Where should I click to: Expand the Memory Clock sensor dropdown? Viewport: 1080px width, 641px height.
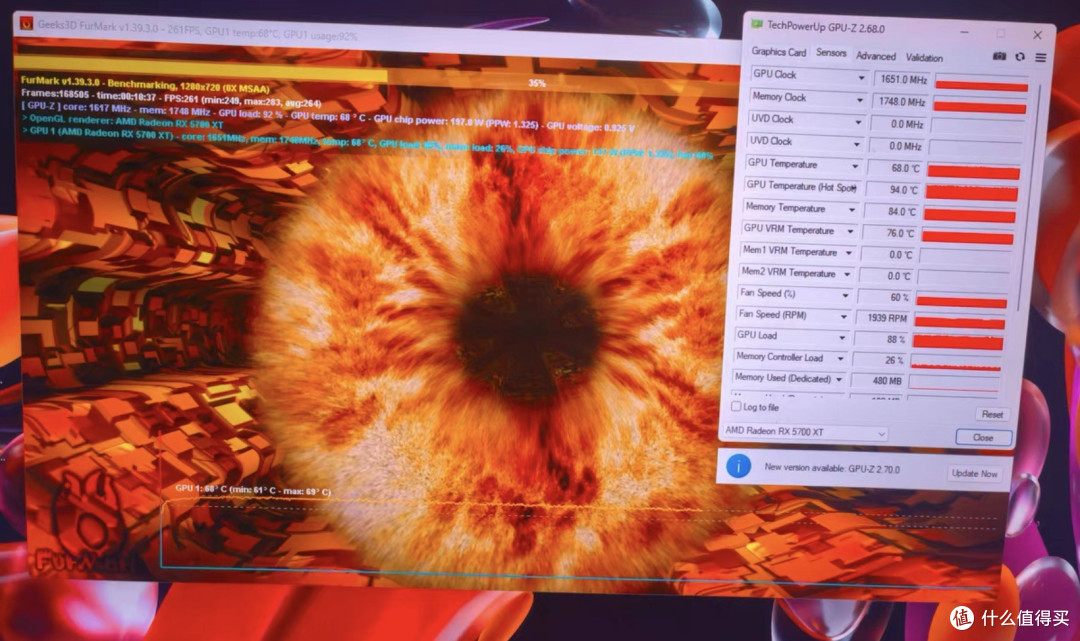point(860,101)
